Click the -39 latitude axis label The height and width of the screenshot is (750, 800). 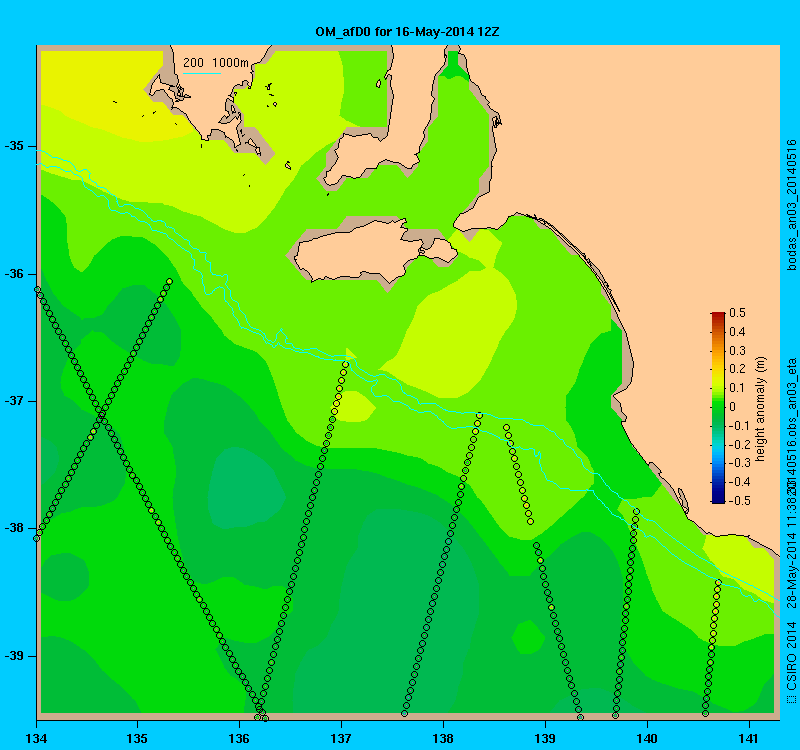14,656
